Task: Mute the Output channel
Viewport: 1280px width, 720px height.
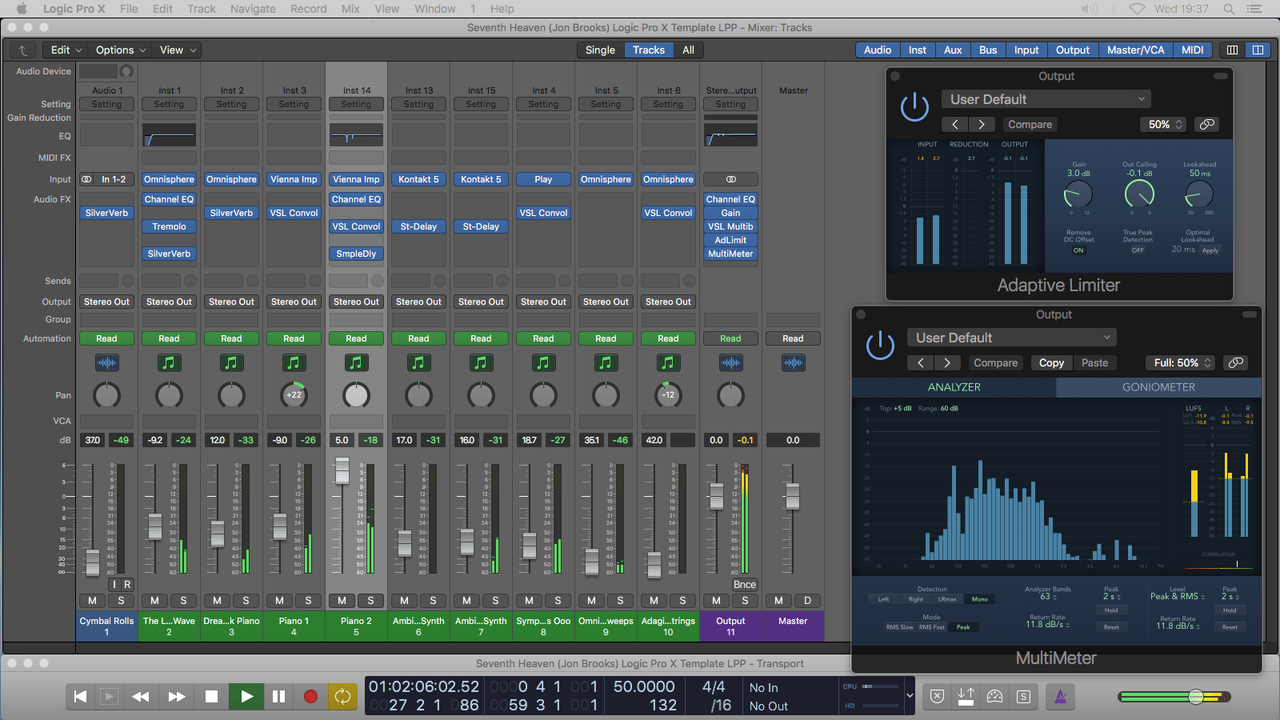Action: [717, 600]
